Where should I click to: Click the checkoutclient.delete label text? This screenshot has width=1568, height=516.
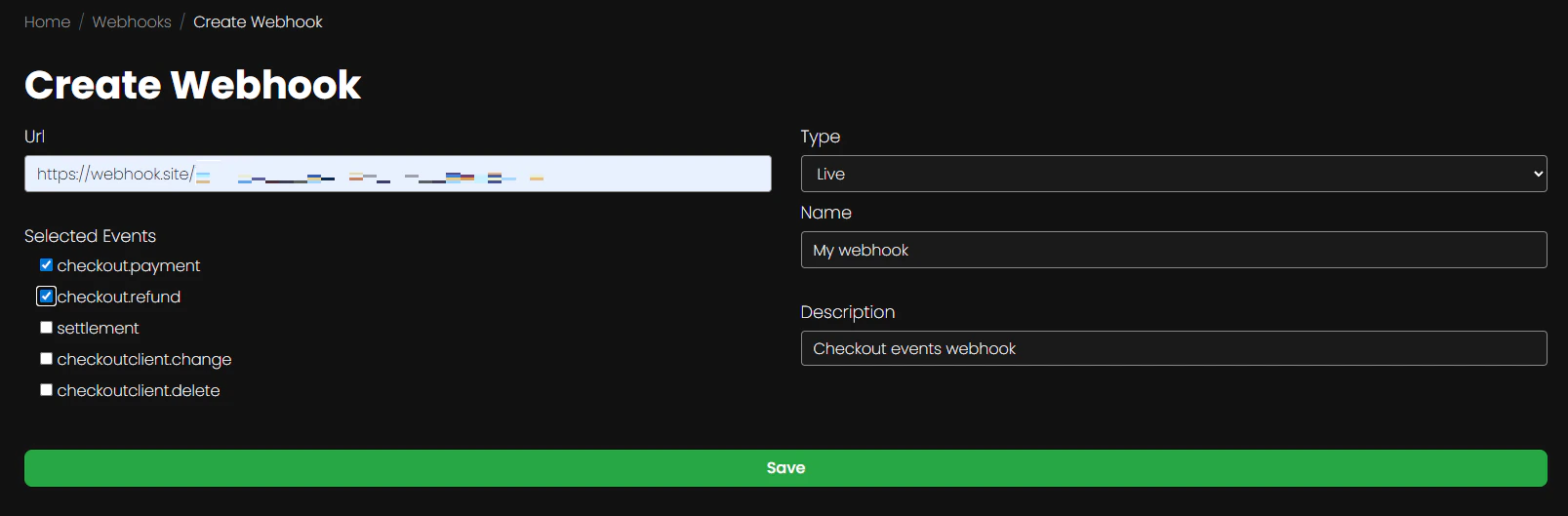coord(139,390)
